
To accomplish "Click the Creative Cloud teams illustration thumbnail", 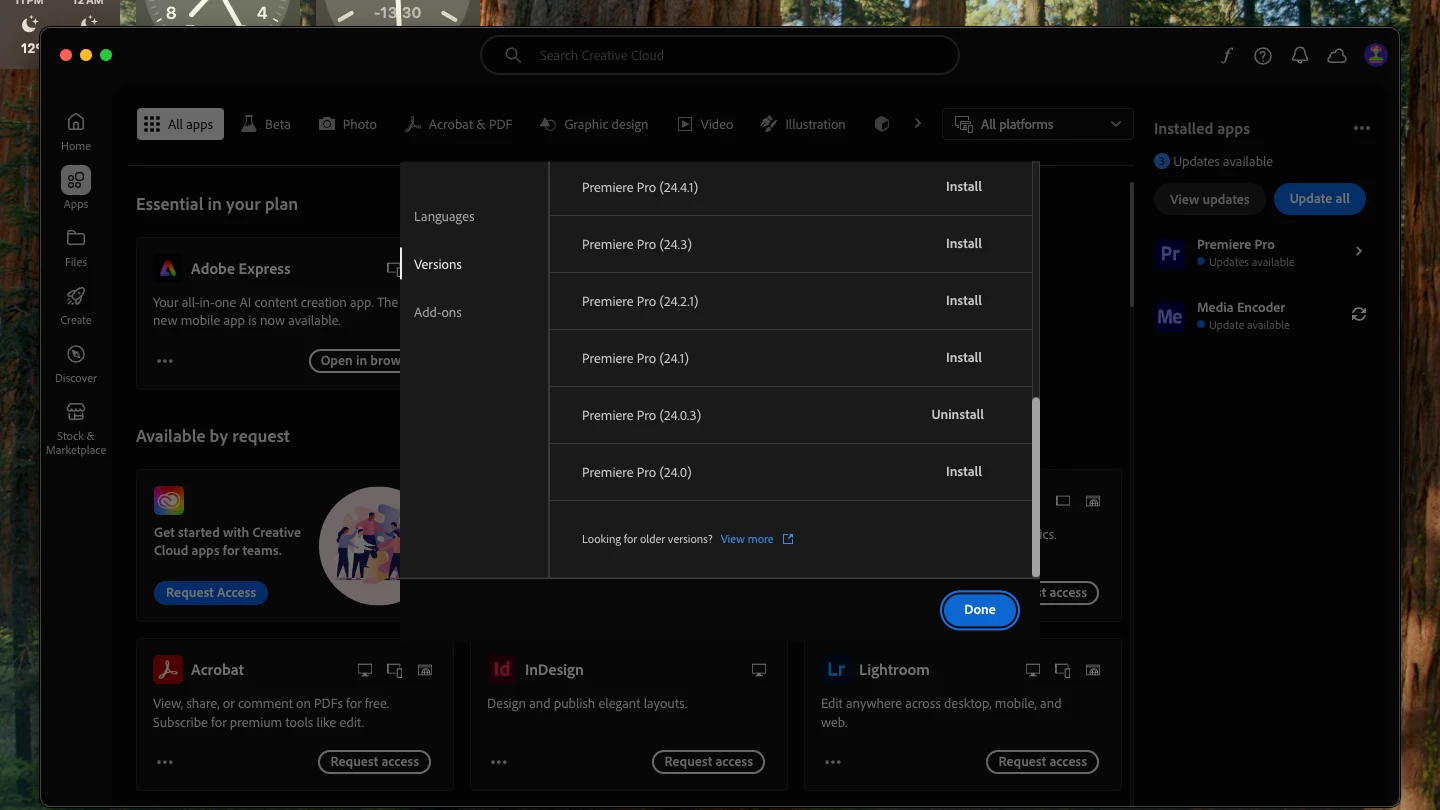I will (x=360, y=546).
